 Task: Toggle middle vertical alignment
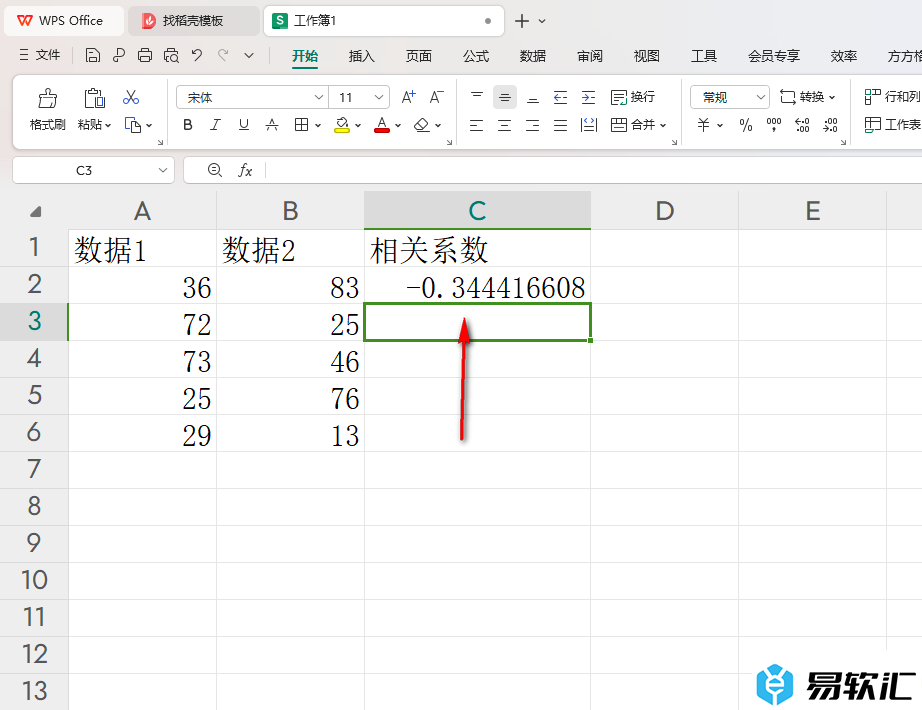pos(505,97)
